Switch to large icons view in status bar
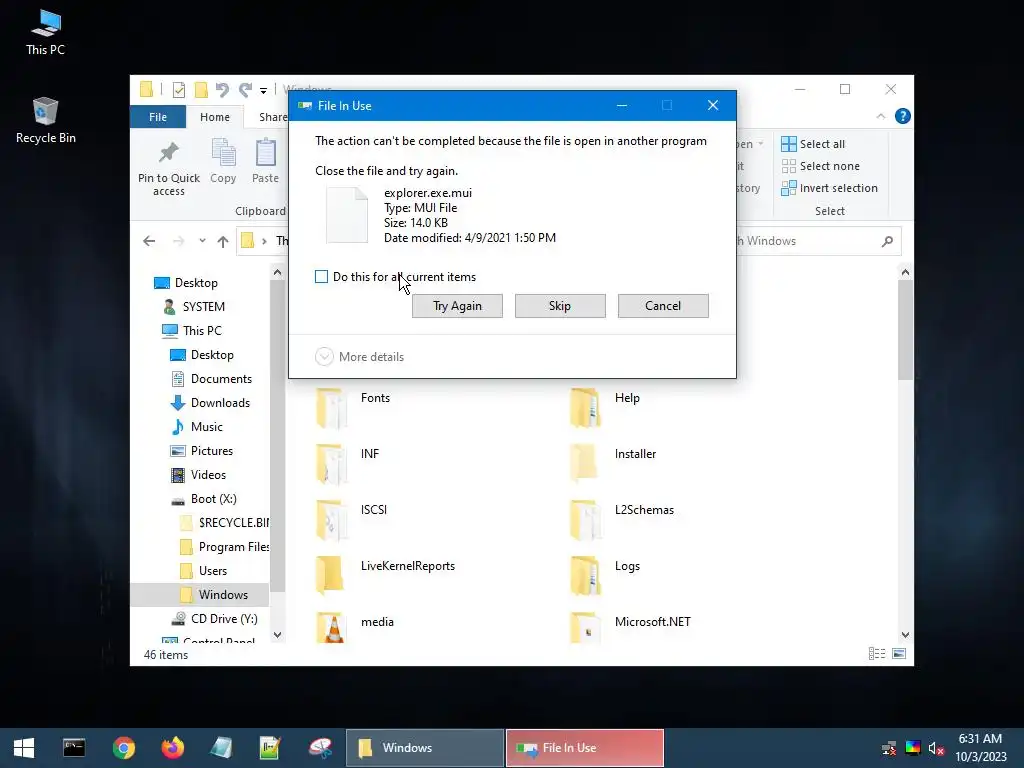Viewport: 1024px width, 768px height. pos(899,654)
